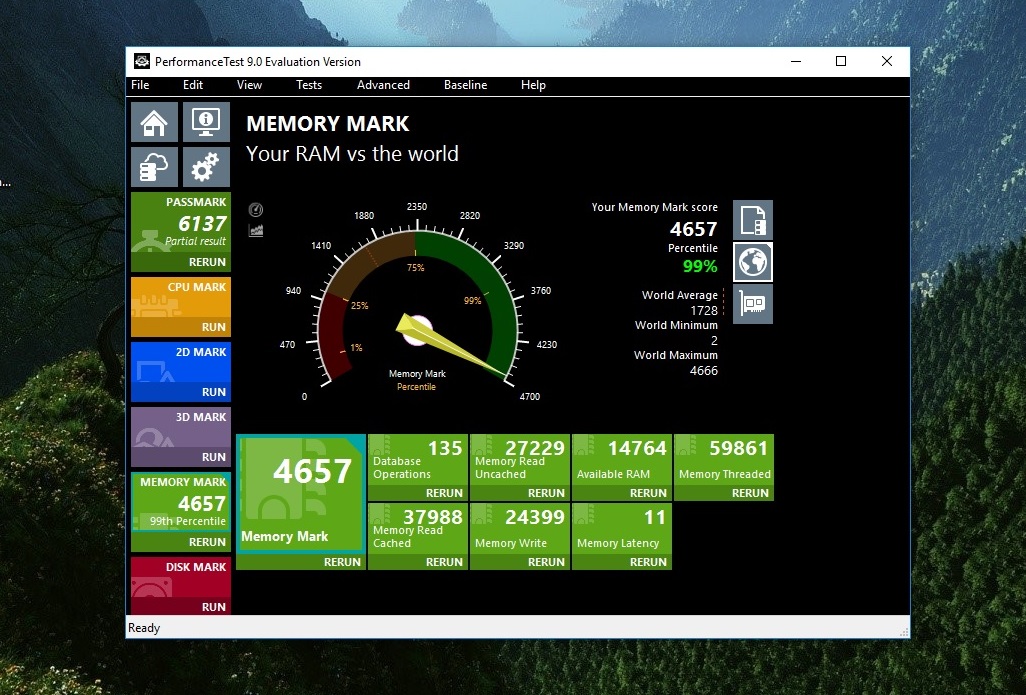Viewport: 1026px width, 695px height.
Task: Click the MEMORY MARK page heading
Action: (328, 124)
